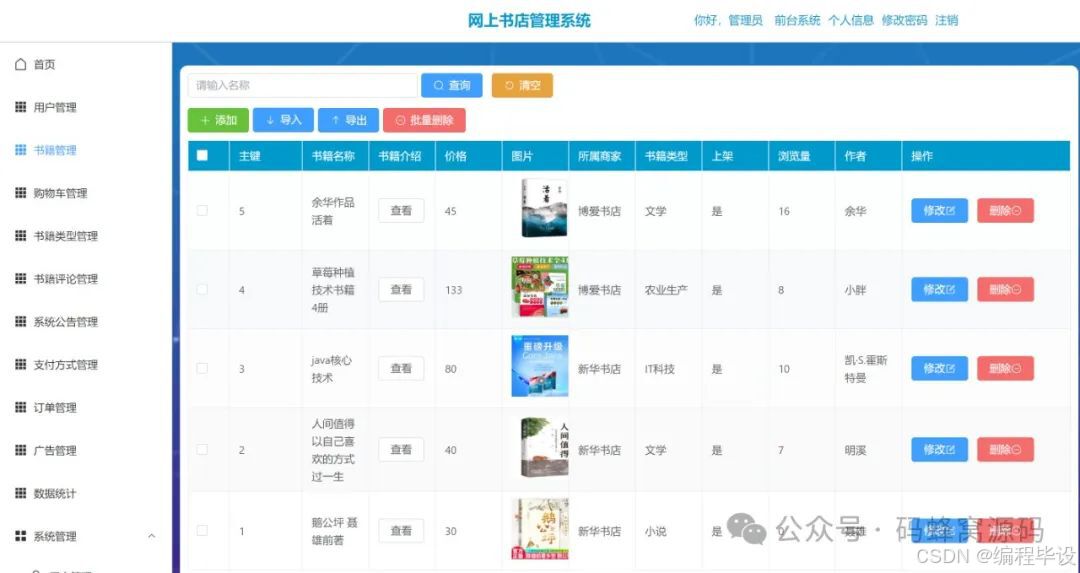Screen dimensions: 1080x573
Task: Click 修改 for the 人间值得 row
Action: [x=939, y=449]
